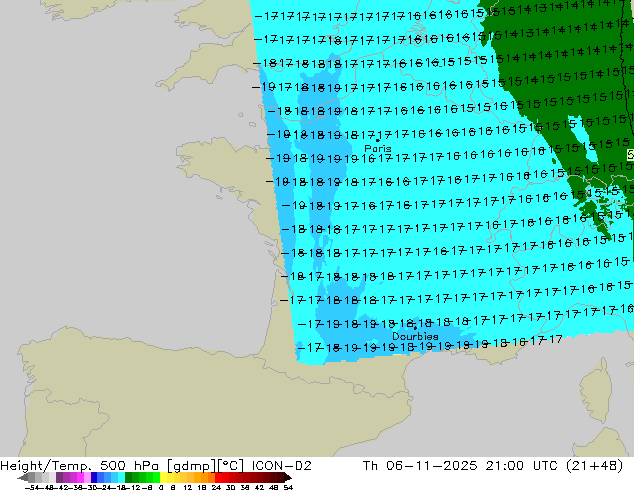
Task: Click the Dourbies location label
Action: [x=415, y=336]
